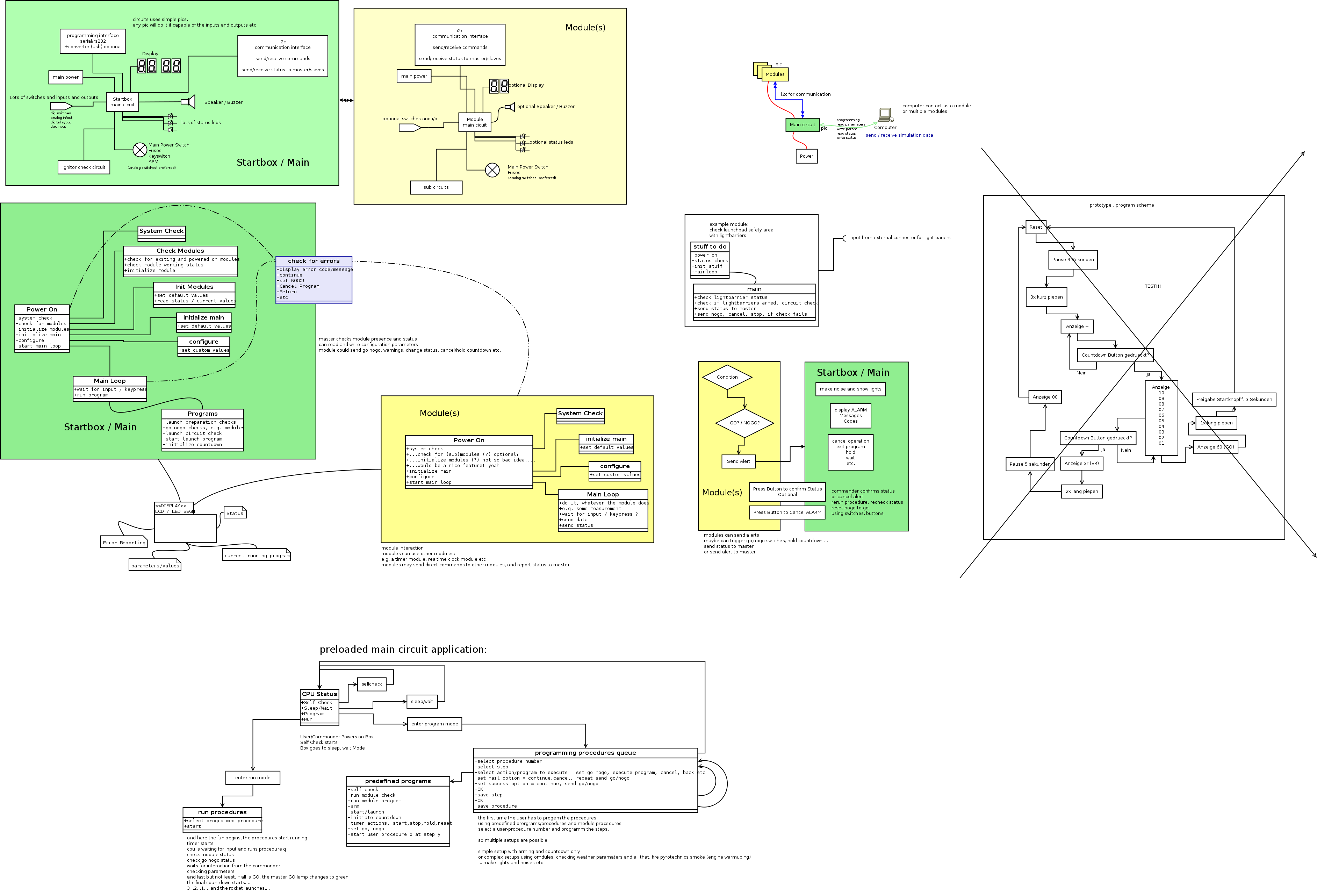
Task: Select the Reset box in prototype scheme
Action: point(1035,227)
